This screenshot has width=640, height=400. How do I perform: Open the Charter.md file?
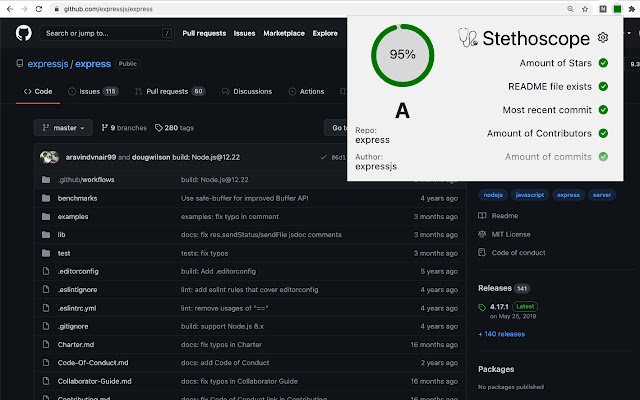(76, 344)
